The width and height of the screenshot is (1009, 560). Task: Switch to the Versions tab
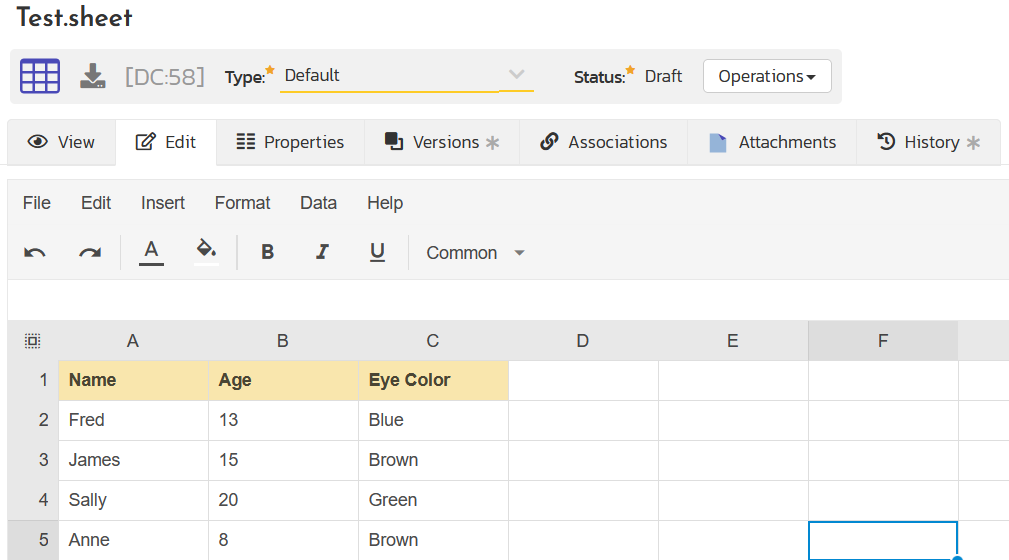click(x=442, y=142)
